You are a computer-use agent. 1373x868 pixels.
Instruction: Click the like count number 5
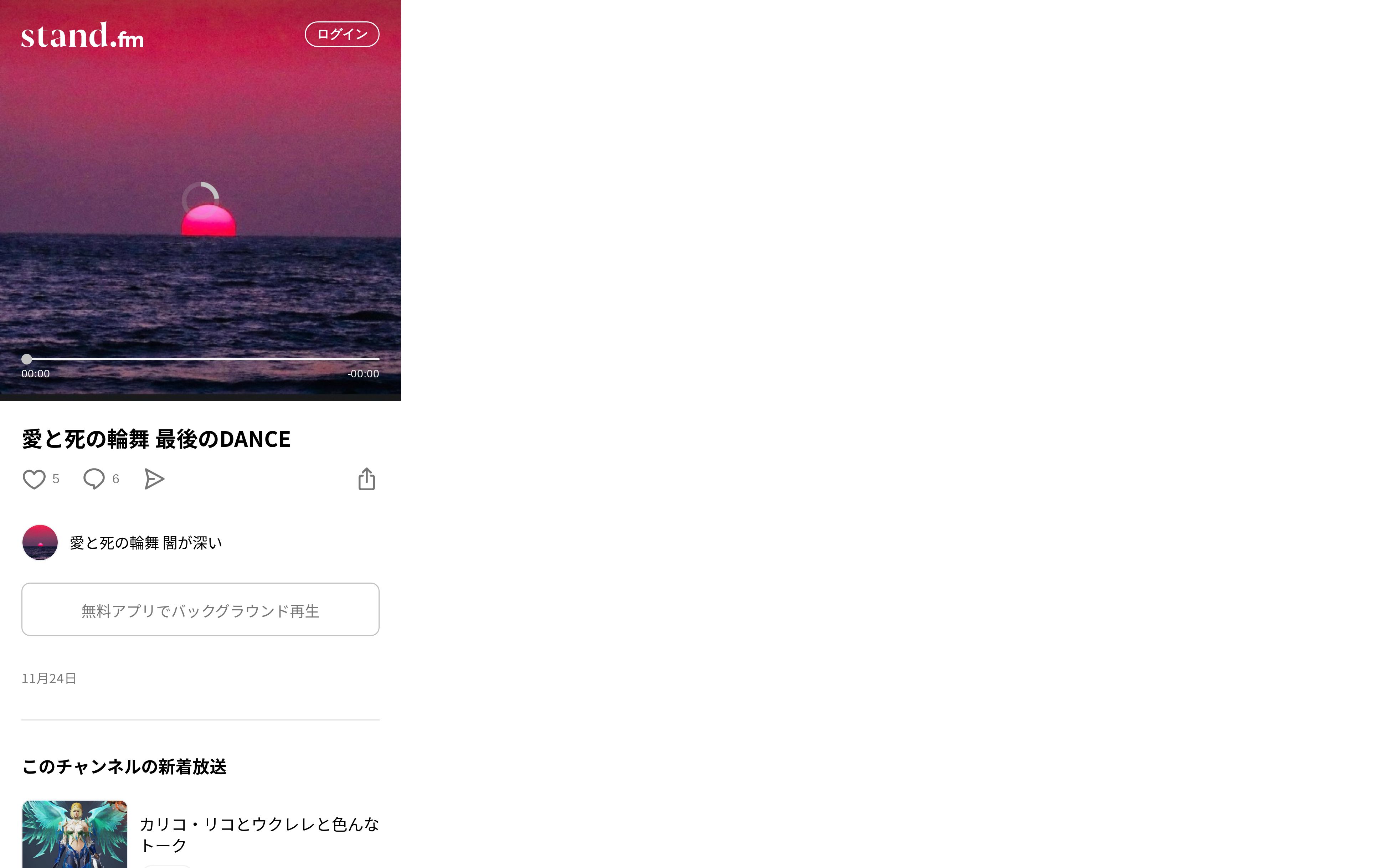coord(56,479)
